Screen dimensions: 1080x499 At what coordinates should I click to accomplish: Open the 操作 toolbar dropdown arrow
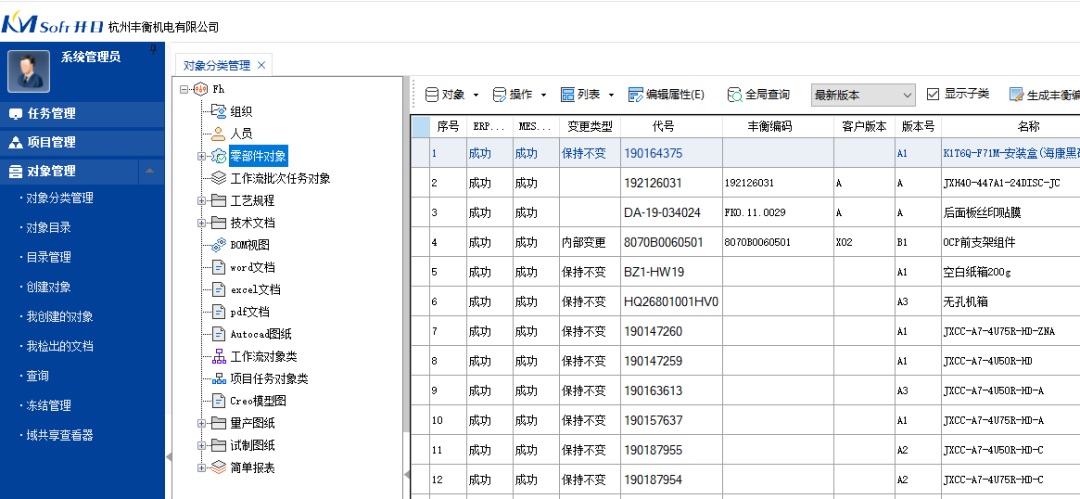tap(543, 95)
